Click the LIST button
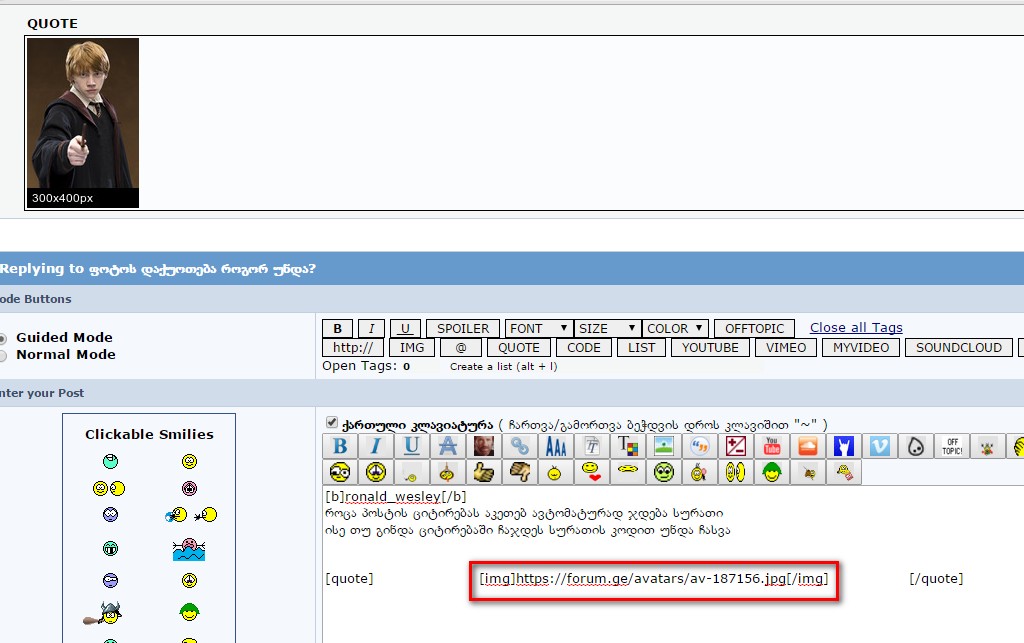This screenshot has width=1024, height=643. [x=641, y=347]
